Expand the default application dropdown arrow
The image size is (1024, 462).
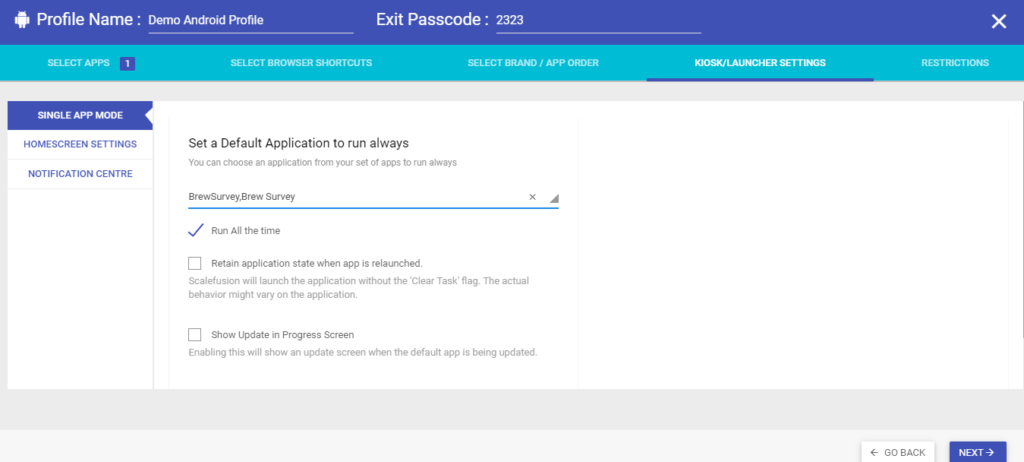coord(553,199)
